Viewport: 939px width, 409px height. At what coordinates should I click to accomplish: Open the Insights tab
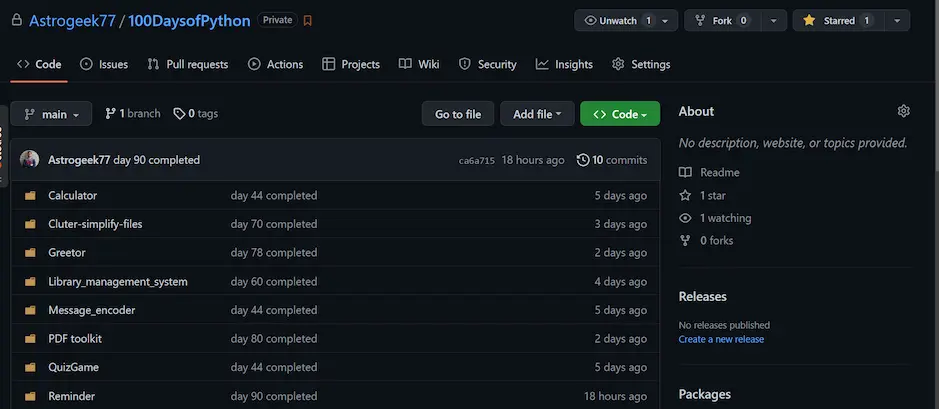tap(564, 64)
